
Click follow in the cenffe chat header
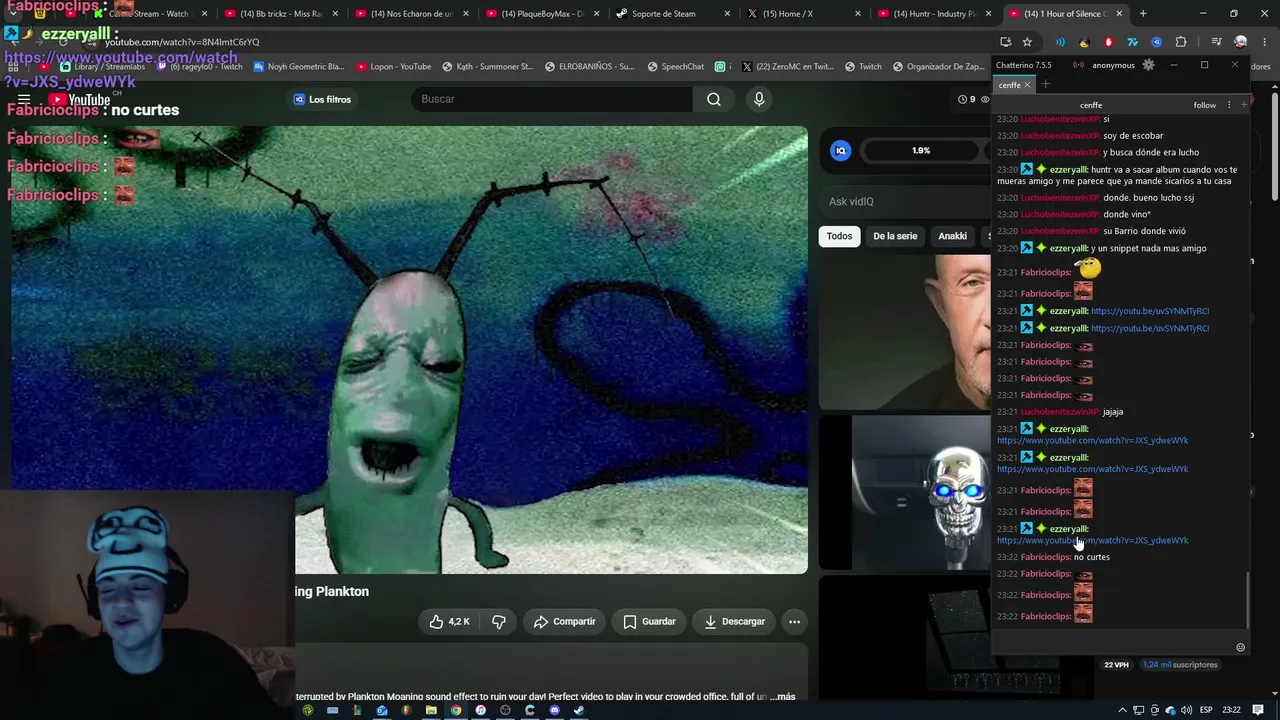(1204, 105)
